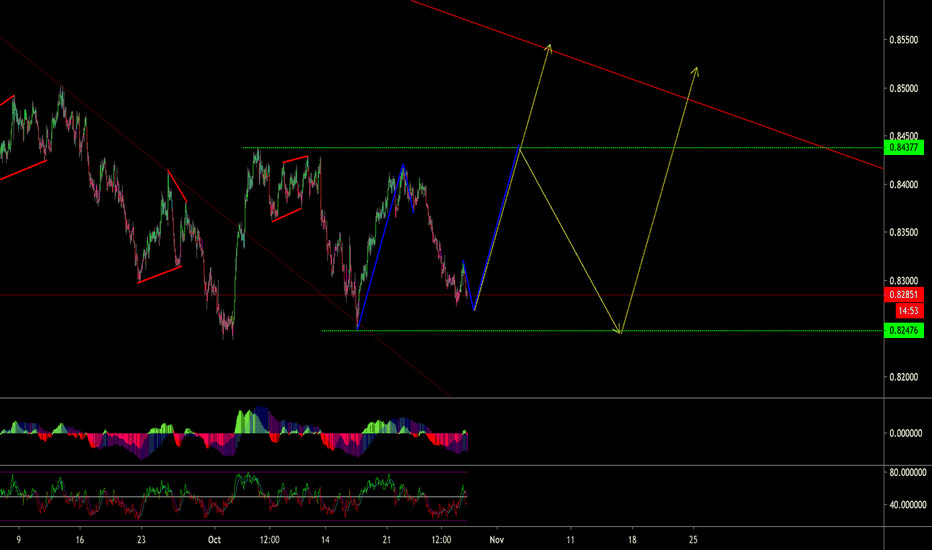Click the 0.000000 histogram axis value
Screen dimensions: 932x550
905,433
